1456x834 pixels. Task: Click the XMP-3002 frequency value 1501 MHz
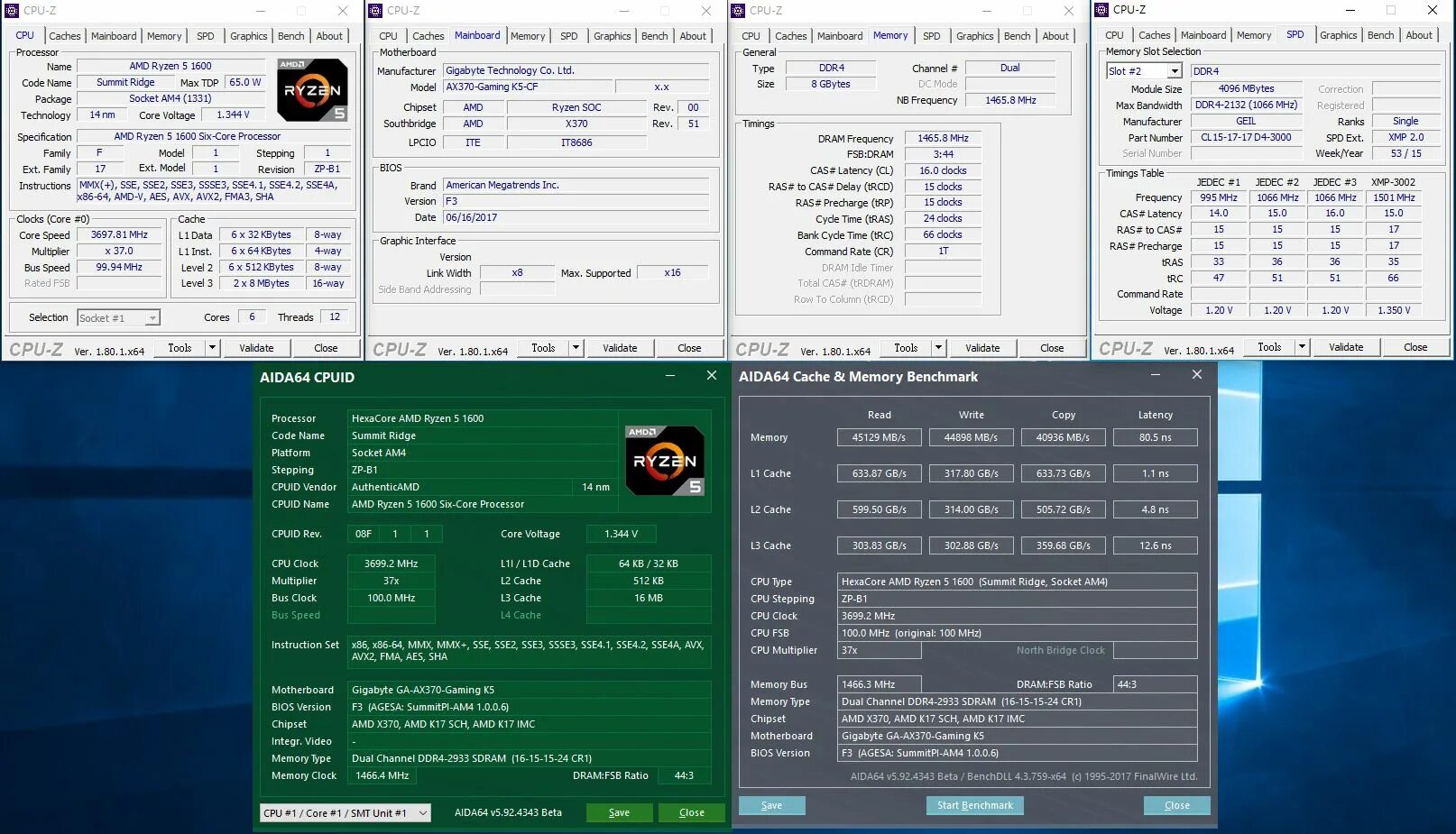[1394, 197]
